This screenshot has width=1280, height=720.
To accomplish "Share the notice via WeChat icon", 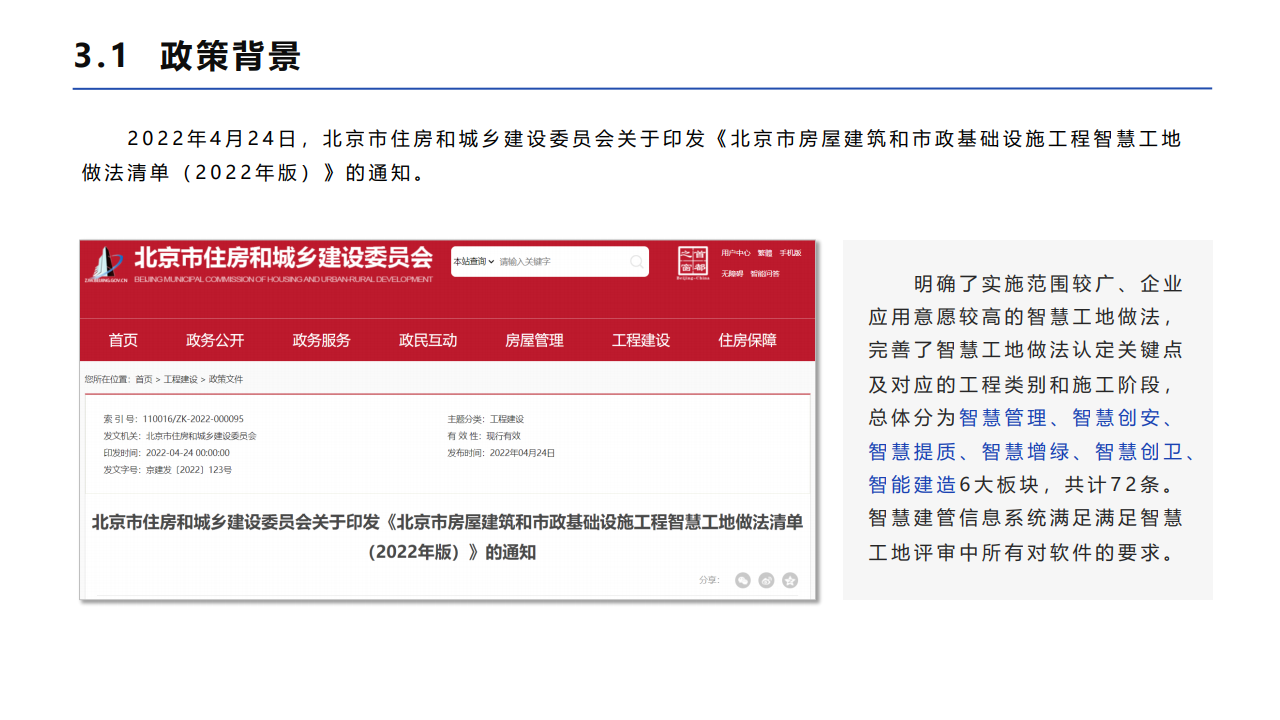I will 742,580.
